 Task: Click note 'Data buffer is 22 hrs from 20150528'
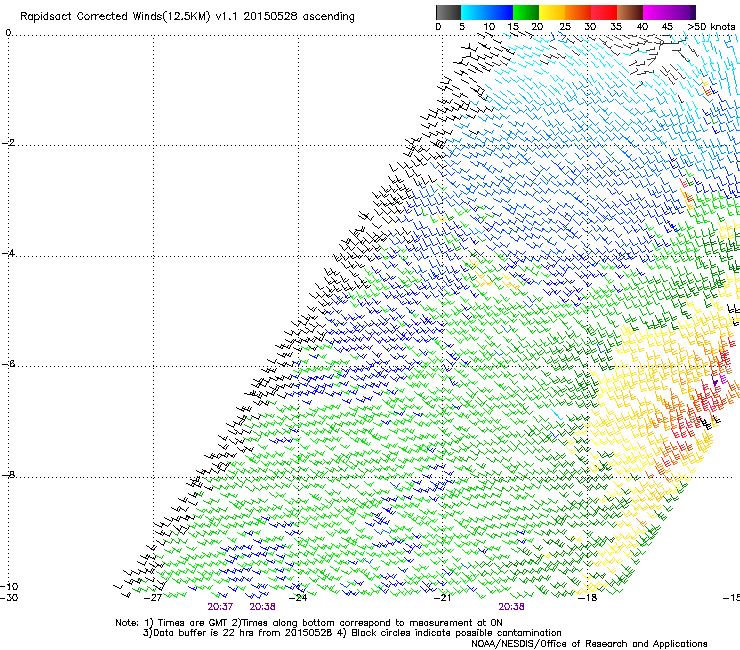click(x=242, y=633)
